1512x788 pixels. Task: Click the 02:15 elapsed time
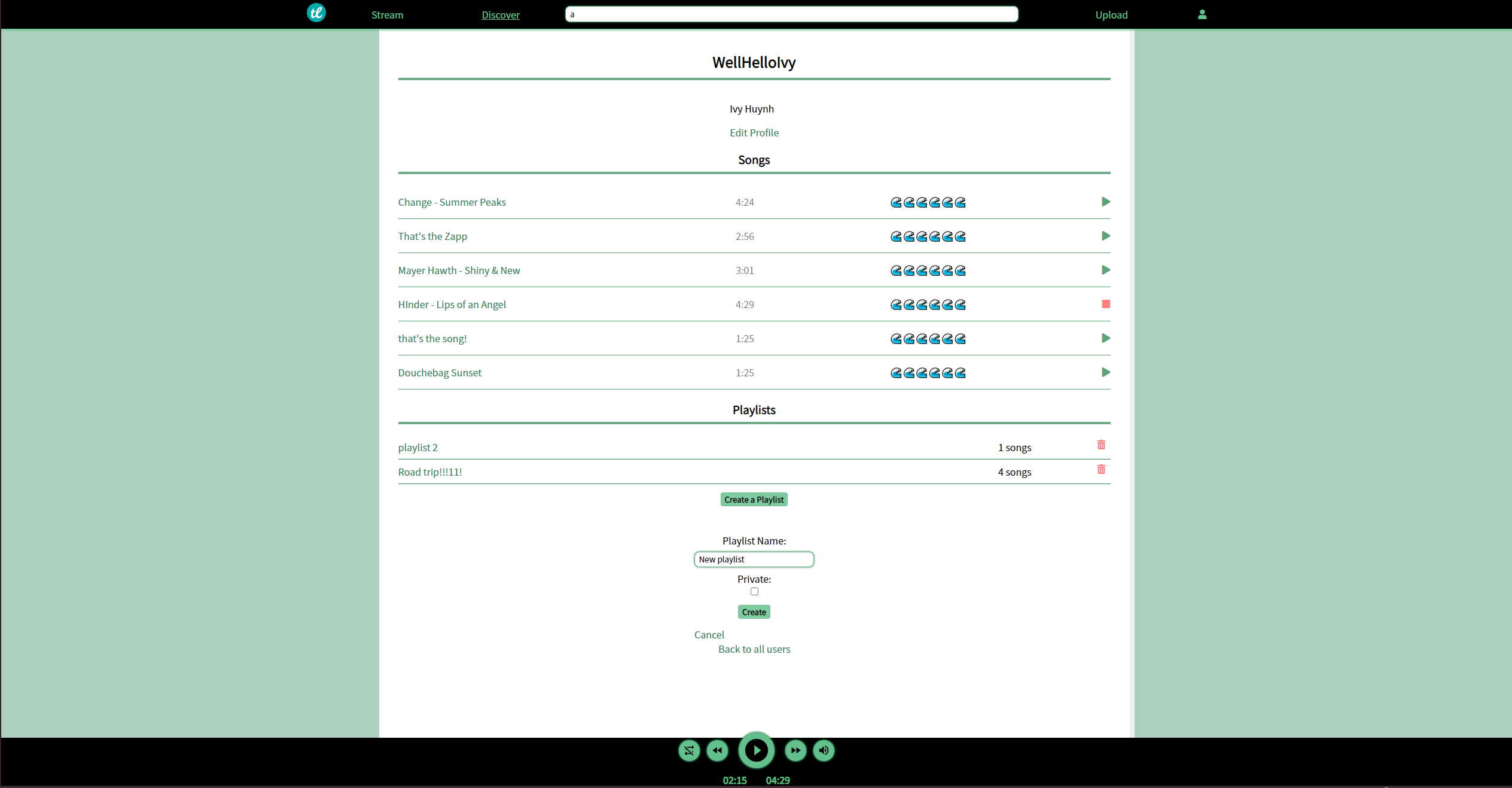coord(734,780)
